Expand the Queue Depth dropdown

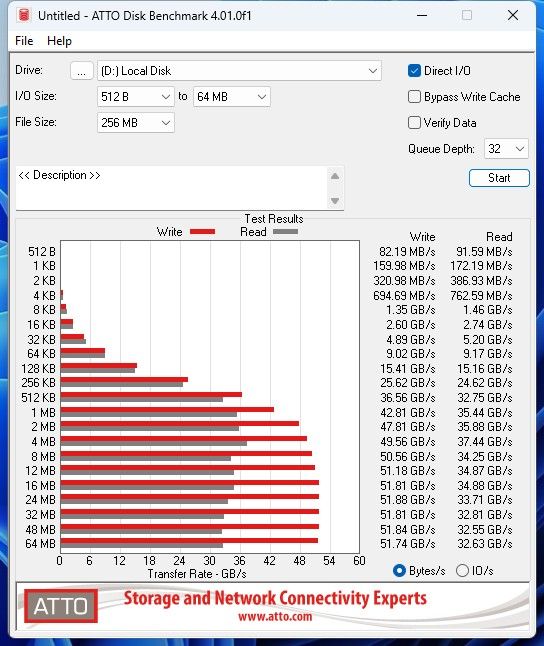coord(506,149)
